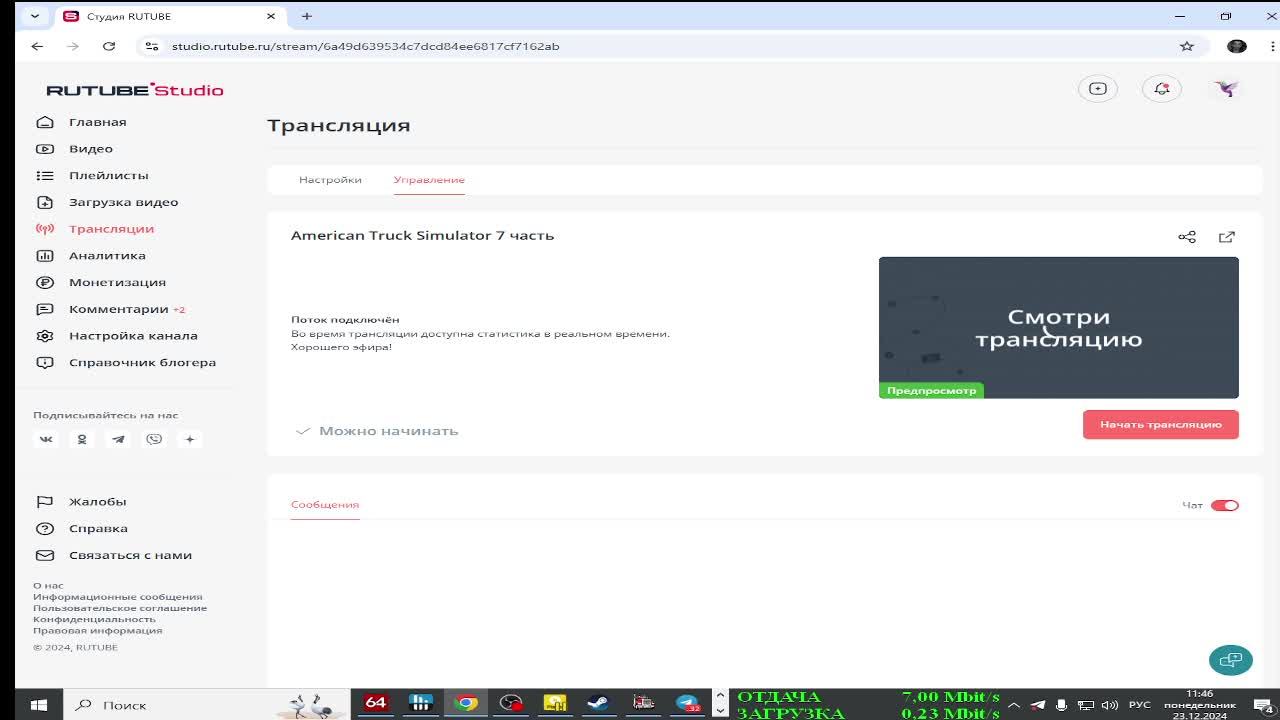Open Пользовательское соглашение link
This screenshot has height=720, width=1280.
(120, 608)
